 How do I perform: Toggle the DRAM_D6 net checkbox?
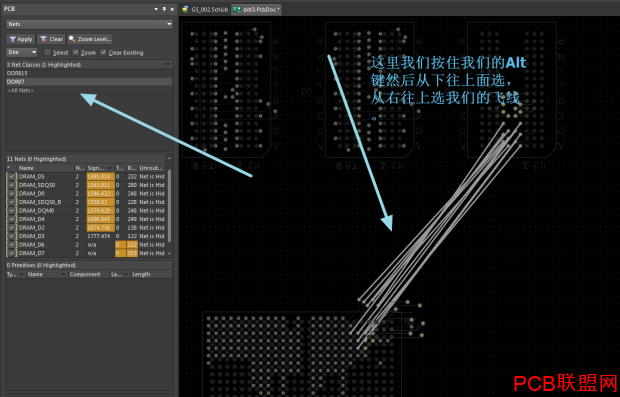point(12,245)
